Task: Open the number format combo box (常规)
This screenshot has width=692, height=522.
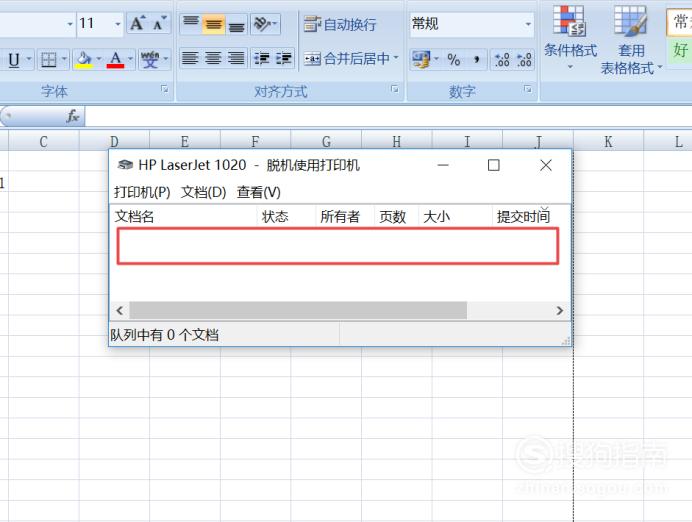Action: (472, 24)
